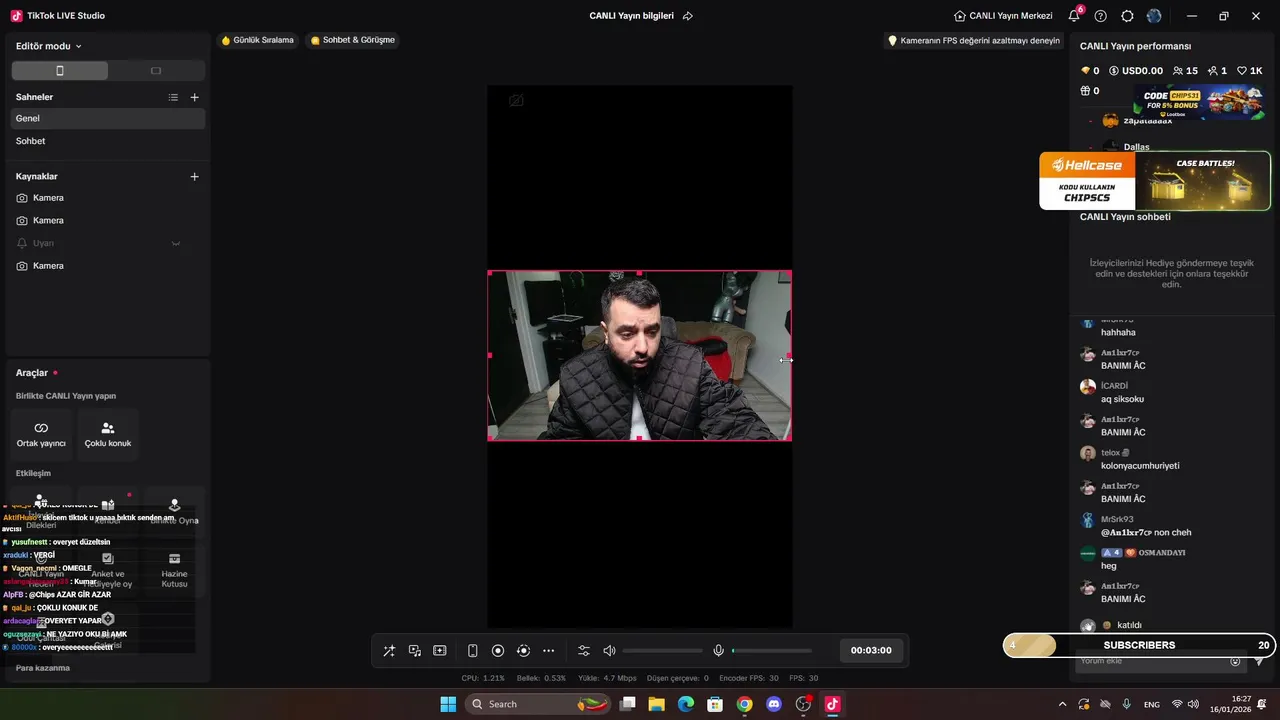Switch to portrait phone layout
Screen dimensions: 1280x720
click(x=60, y=71)
